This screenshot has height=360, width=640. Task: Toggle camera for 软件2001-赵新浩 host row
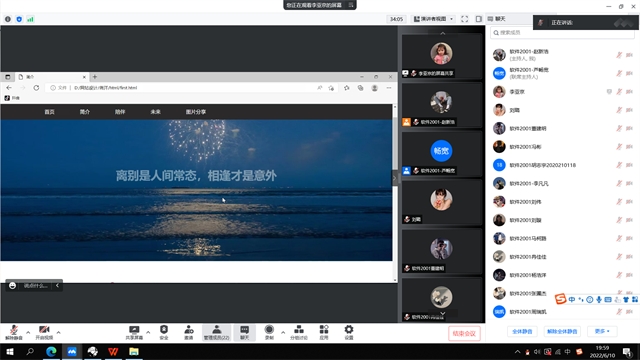coord(629,55)
